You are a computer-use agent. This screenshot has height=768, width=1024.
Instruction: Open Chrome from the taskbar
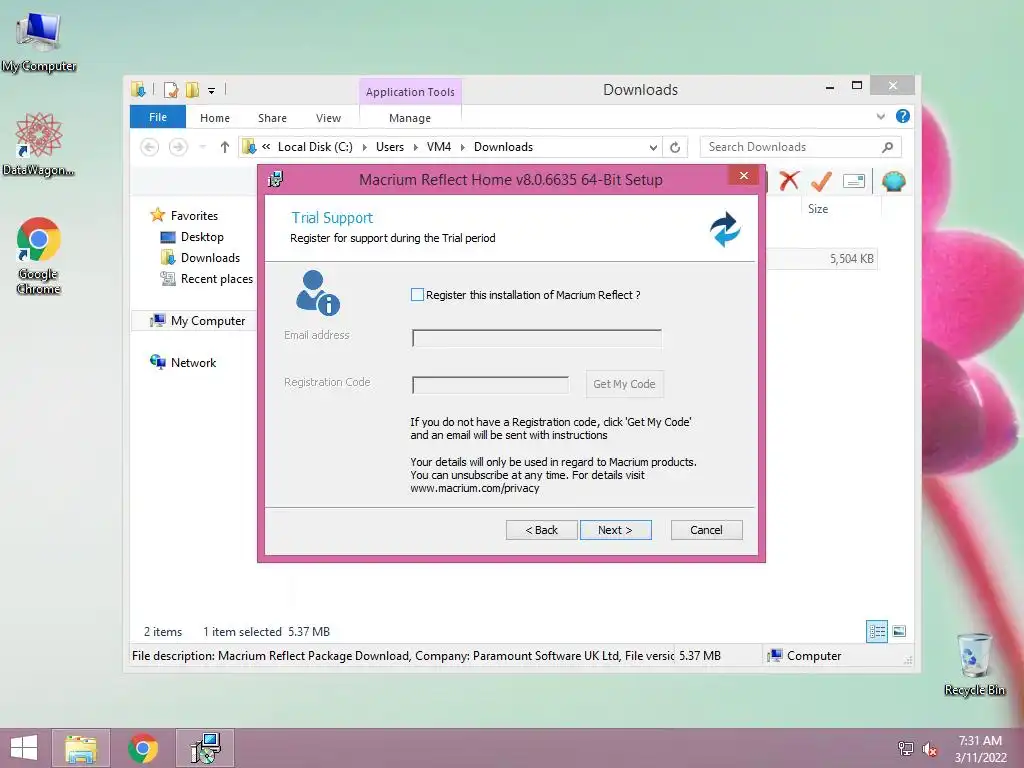143,748
